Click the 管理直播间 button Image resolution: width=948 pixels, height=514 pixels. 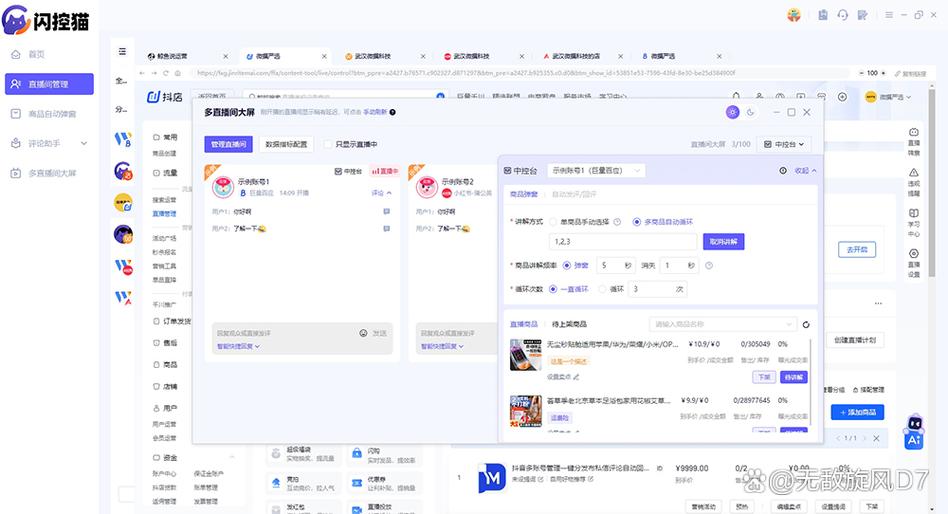point(229,144)
